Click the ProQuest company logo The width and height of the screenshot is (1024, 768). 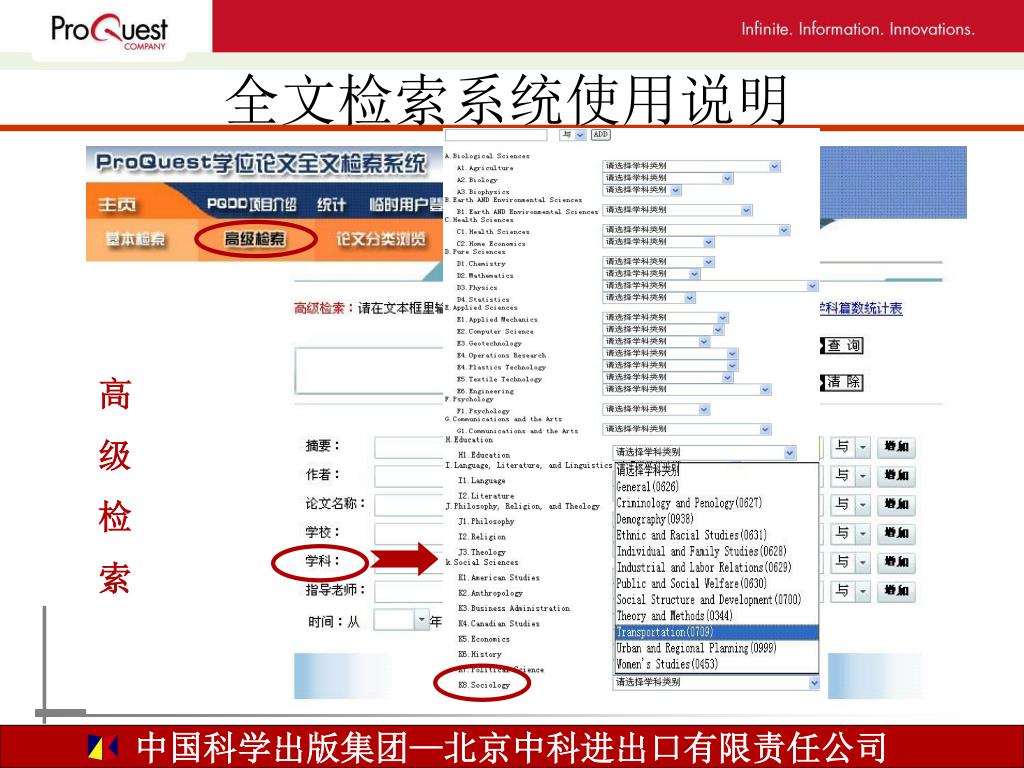[109, 30]
